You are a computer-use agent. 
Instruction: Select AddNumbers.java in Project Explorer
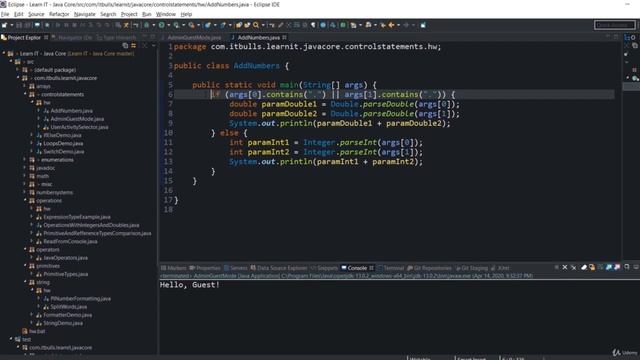point(71,111)
